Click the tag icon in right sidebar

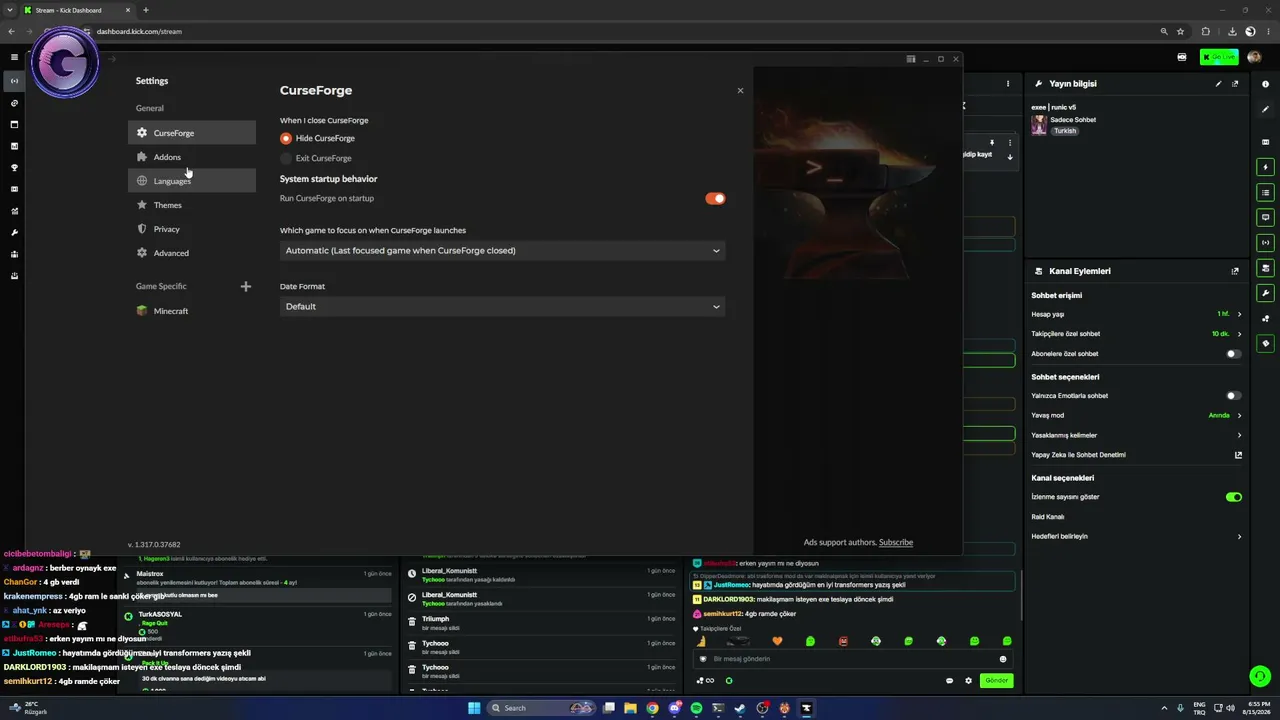pos(1265,344)
